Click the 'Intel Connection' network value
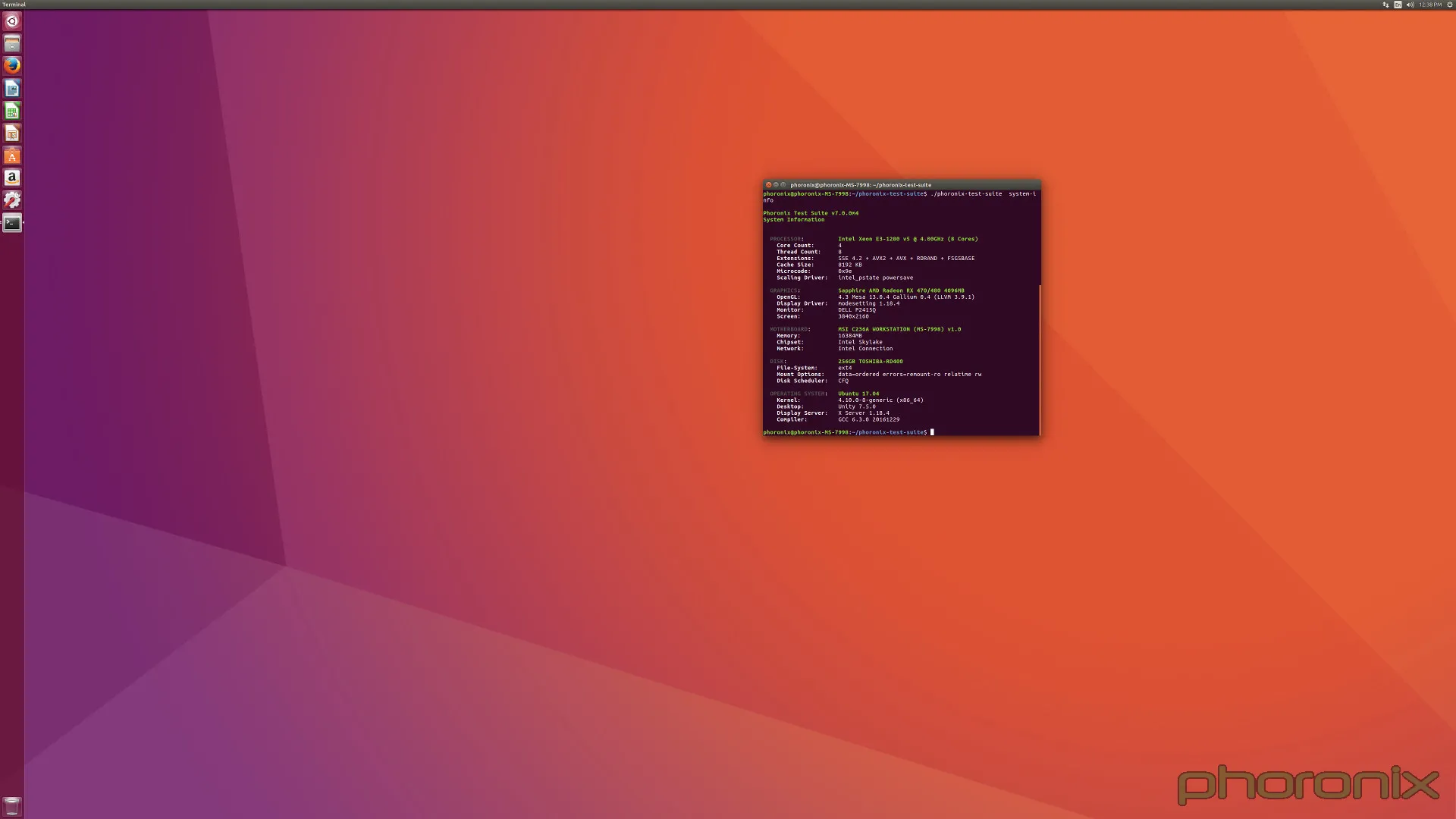Viewport: 1456px width, 819px height. point(865,349)
